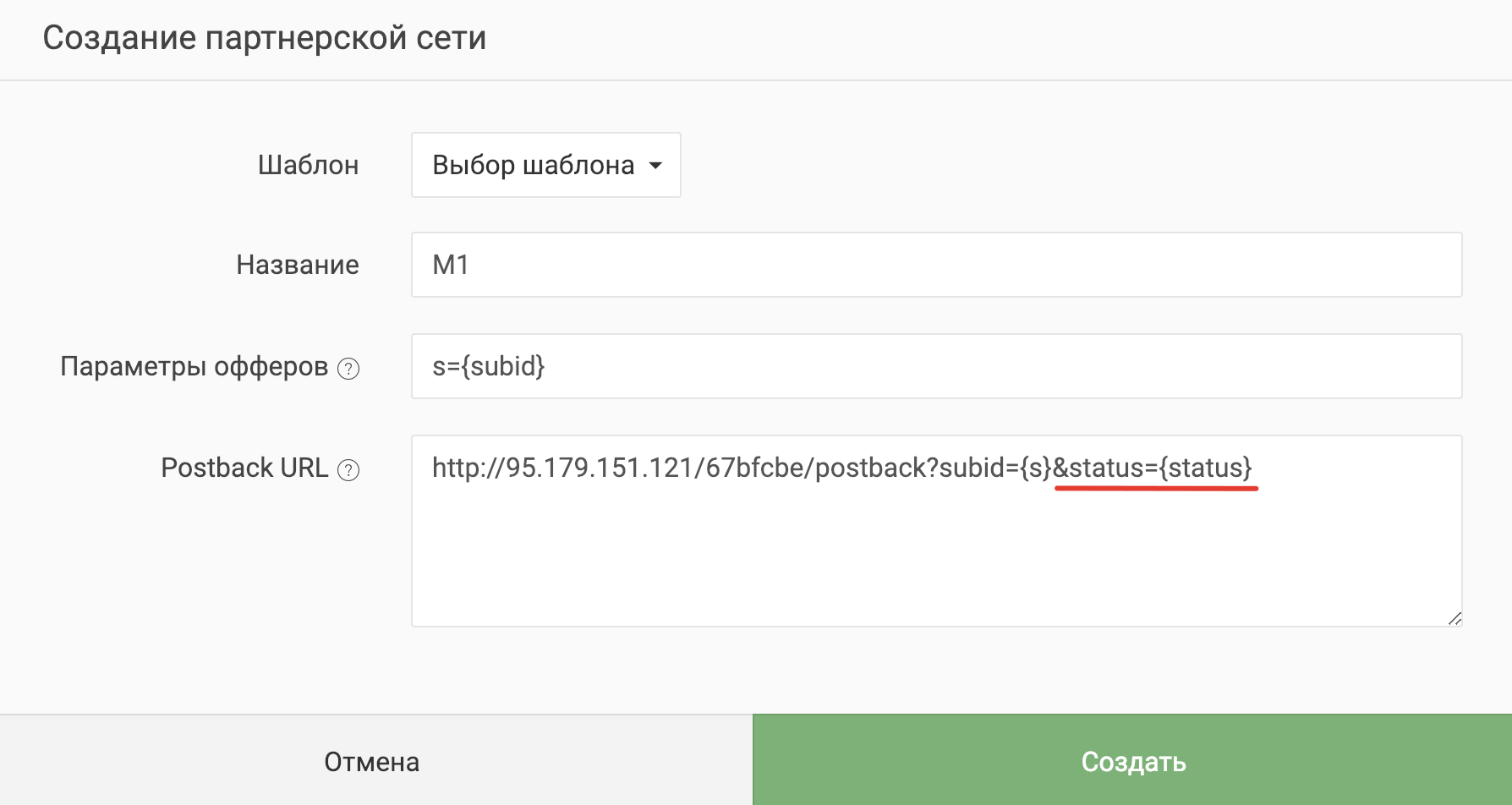Click the Название field label
Viewport: 1512px width, 805px height.
tap(298, 265)
